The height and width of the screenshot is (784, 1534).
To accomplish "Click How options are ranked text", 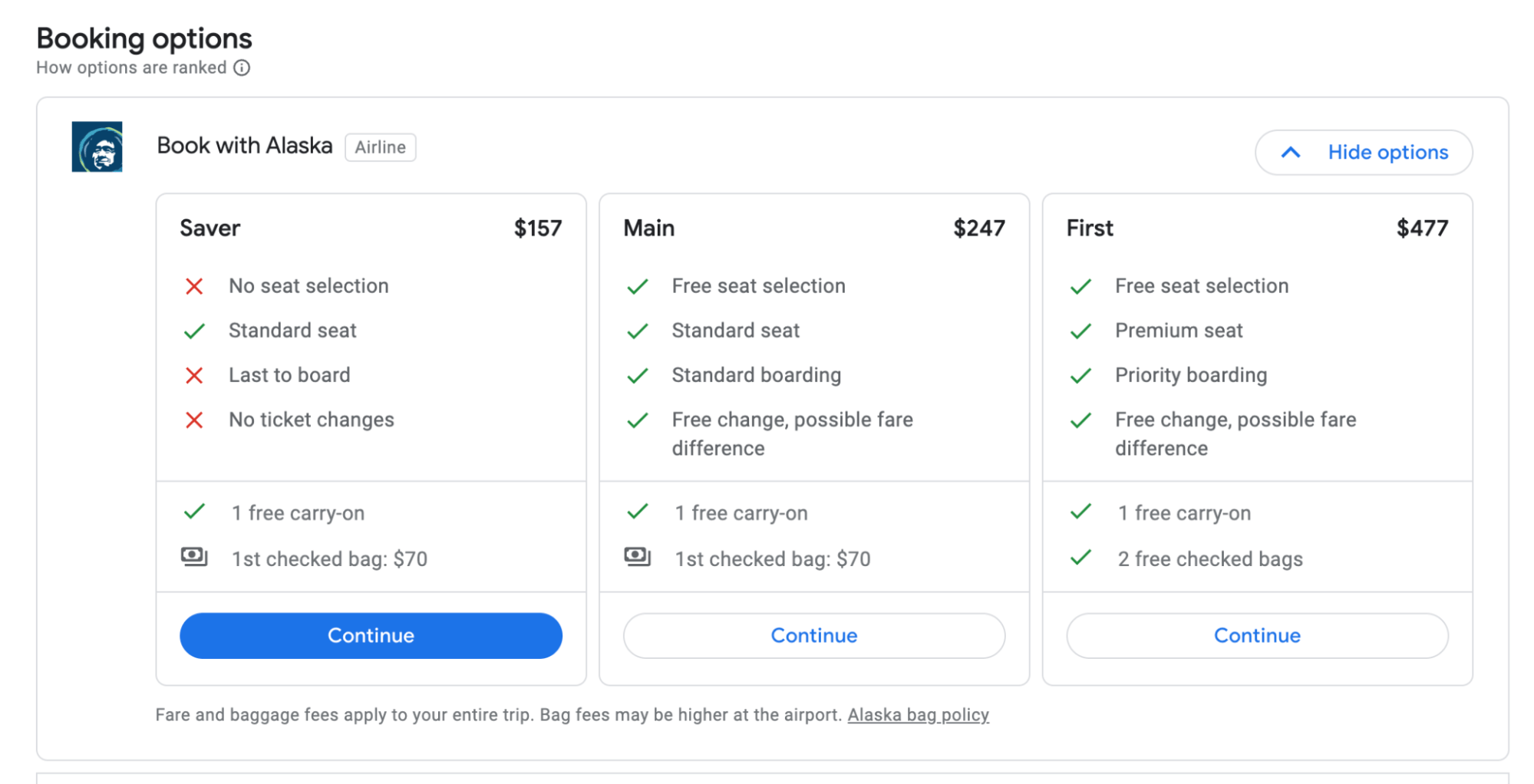I will (131, 68).
